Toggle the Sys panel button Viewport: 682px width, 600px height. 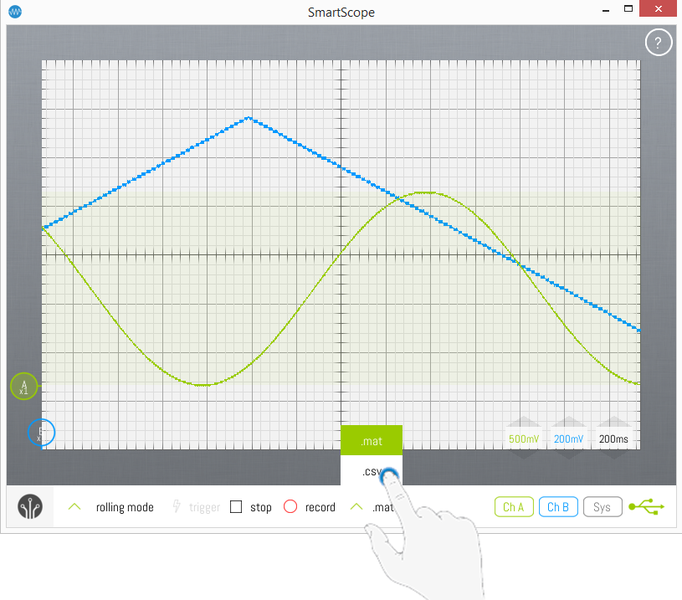pos(602,507)
